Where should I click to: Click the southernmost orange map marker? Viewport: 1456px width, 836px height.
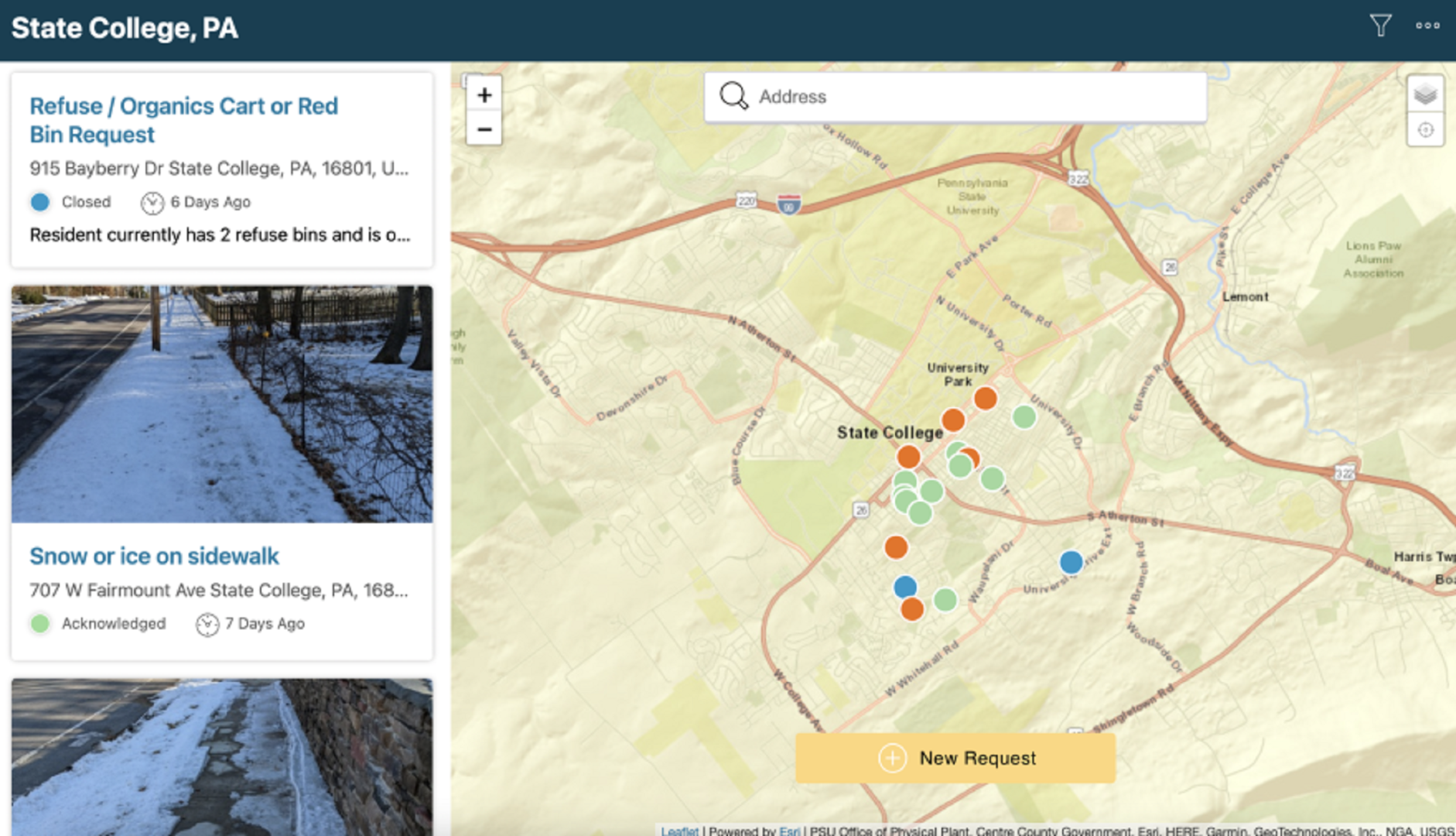[x=912, y=609]
